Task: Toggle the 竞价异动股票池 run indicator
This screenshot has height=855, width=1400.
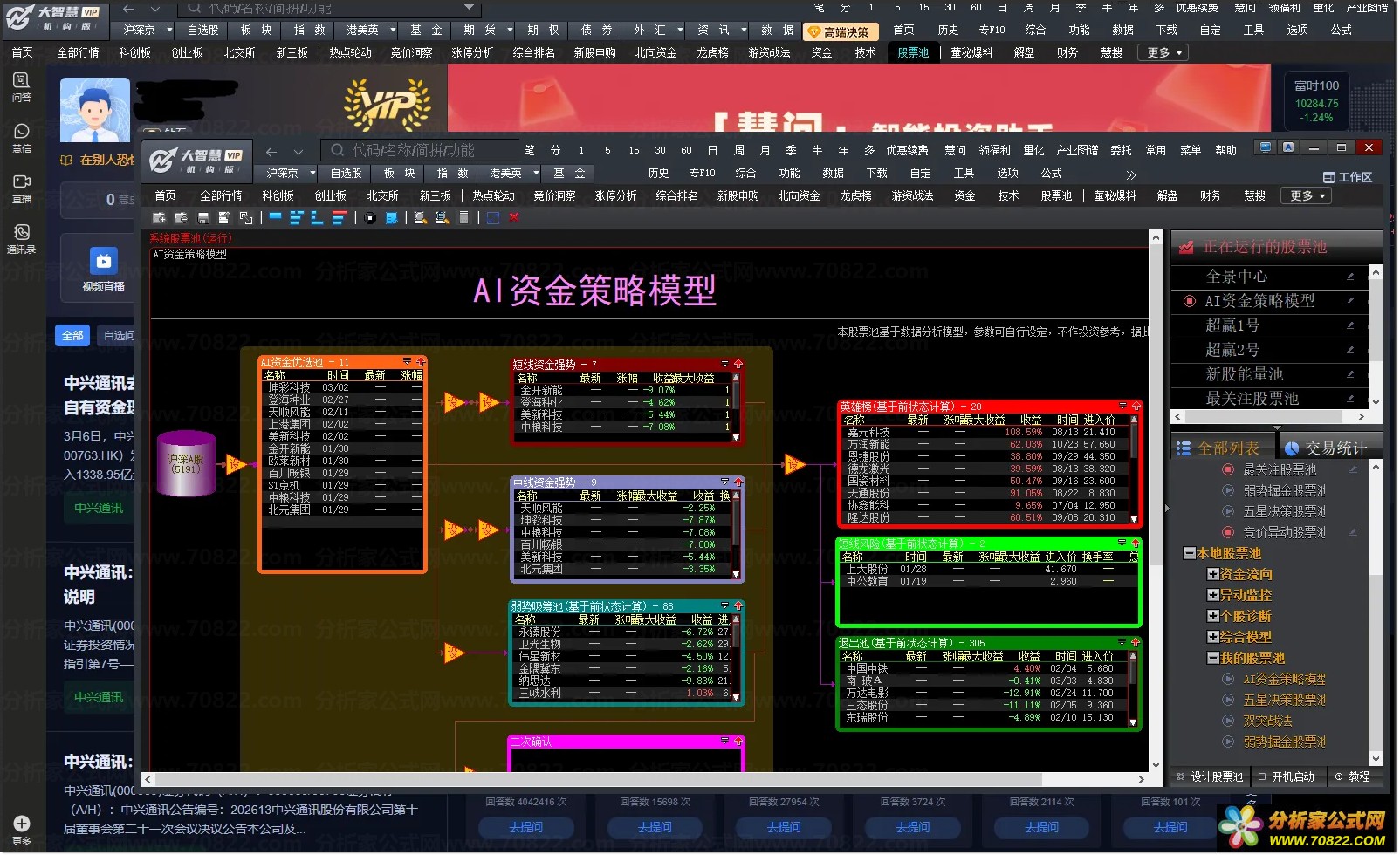Action: (x=1228, y=532)
